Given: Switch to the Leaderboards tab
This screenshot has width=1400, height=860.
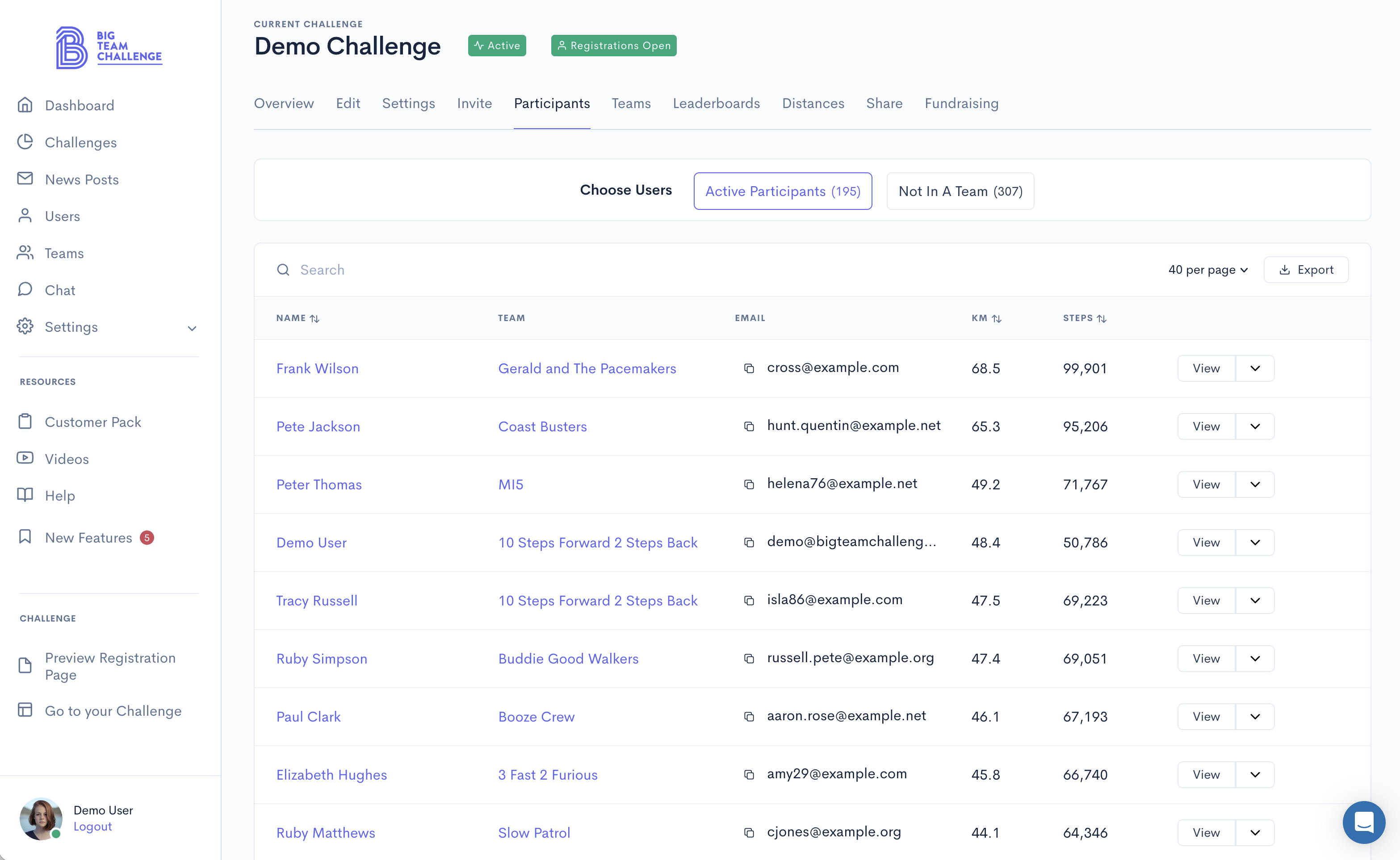Looking at the screenshot, I should (x=716, y=104).
